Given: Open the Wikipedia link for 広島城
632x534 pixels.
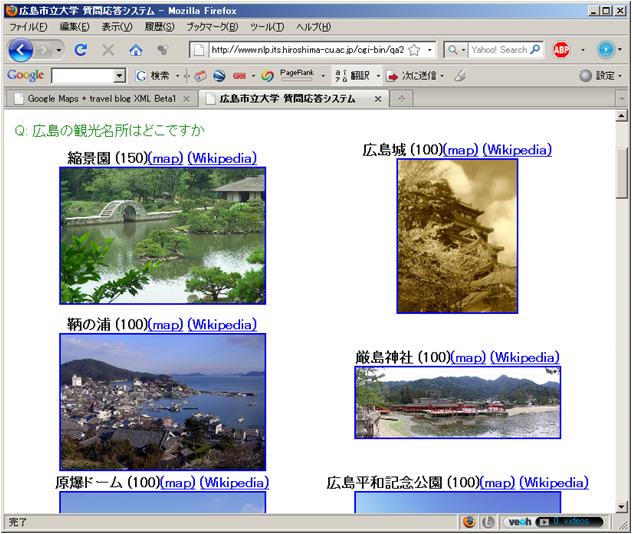Looking at the screenshot, I should tap(516, 150).
